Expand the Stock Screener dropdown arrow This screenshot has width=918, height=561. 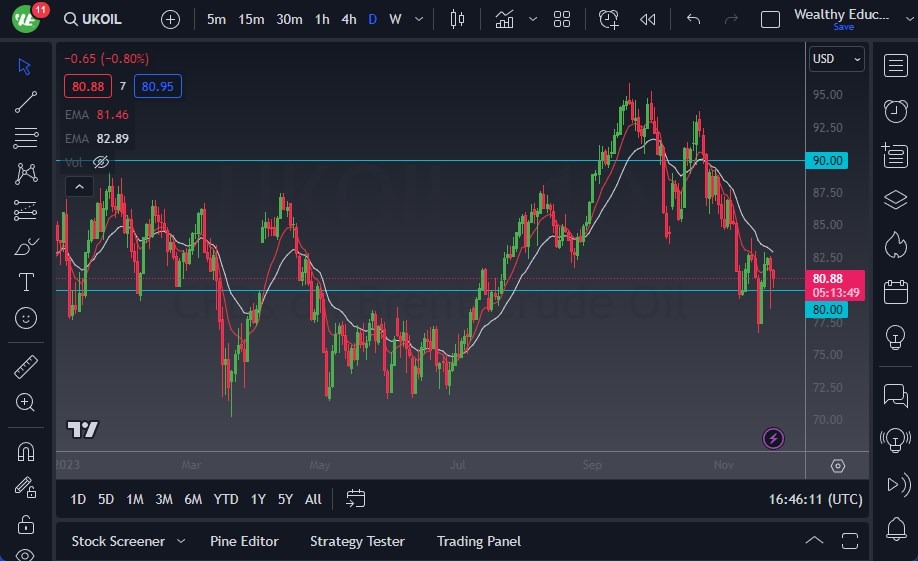pos(181,541)
